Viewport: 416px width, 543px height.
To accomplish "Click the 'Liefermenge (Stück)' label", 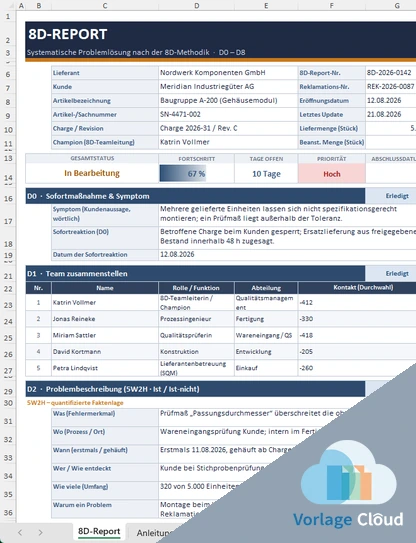I will tap(331, 128).
